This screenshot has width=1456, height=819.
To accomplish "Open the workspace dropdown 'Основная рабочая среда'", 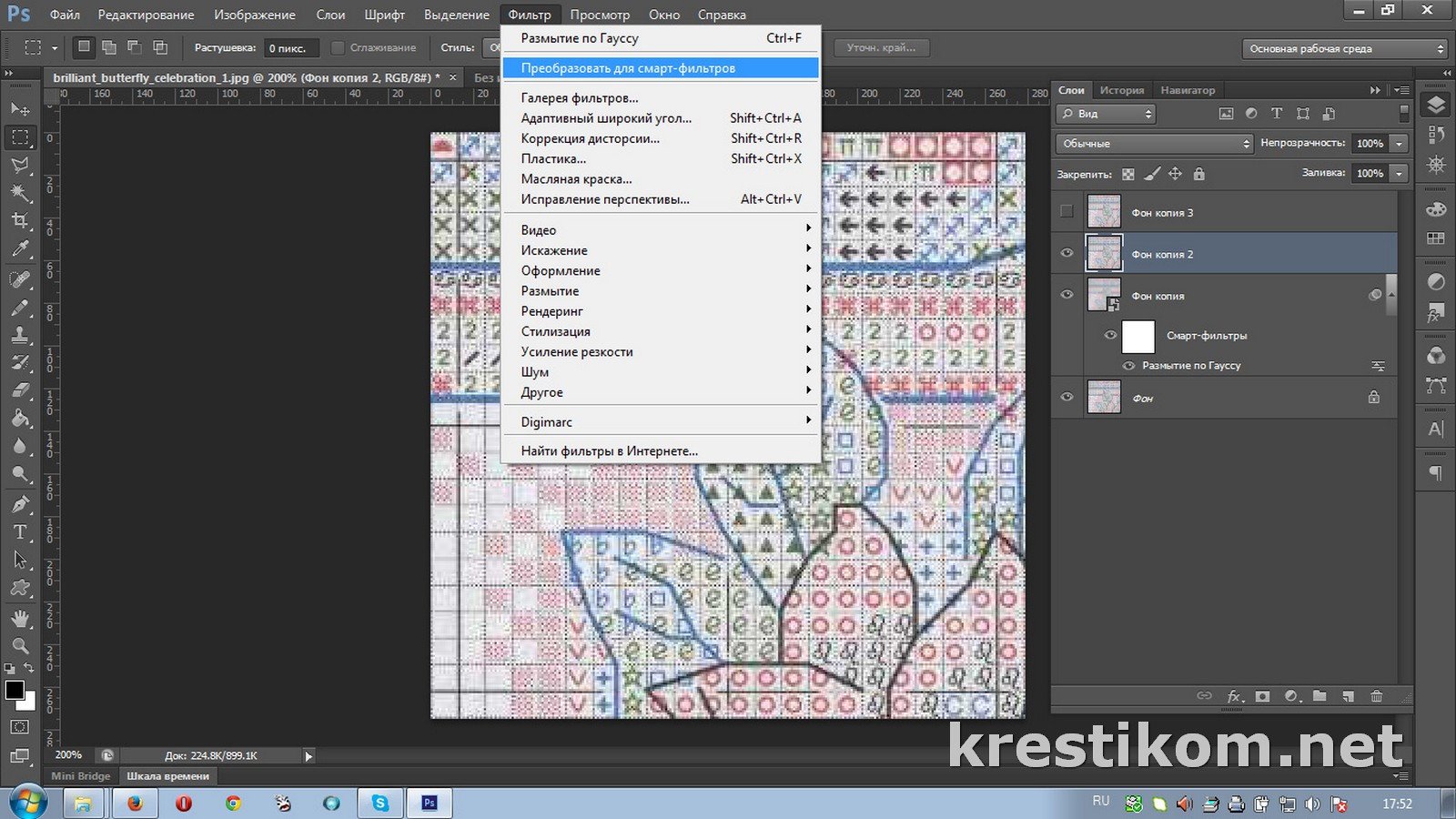I will (1345, 49).
